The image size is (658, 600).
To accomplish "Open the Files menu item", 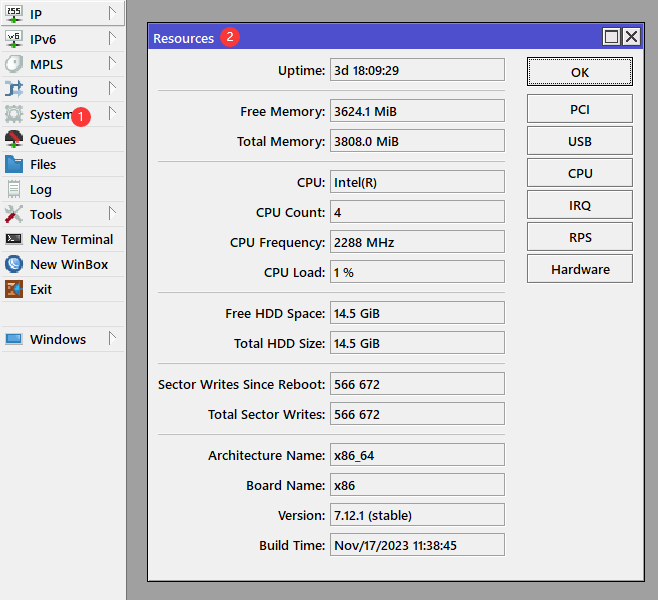I will pyautogui.click(x=63, y=164).
